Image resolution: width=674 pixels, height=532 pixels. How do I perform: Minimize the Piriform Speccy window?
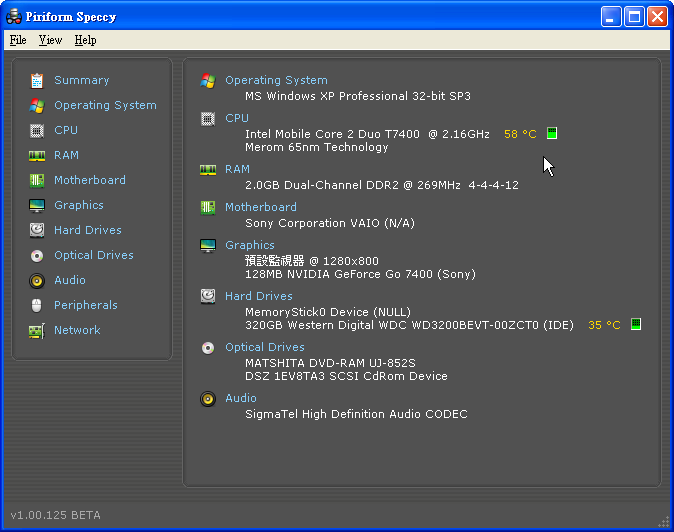pyautogui.click(x=611, y=17)
